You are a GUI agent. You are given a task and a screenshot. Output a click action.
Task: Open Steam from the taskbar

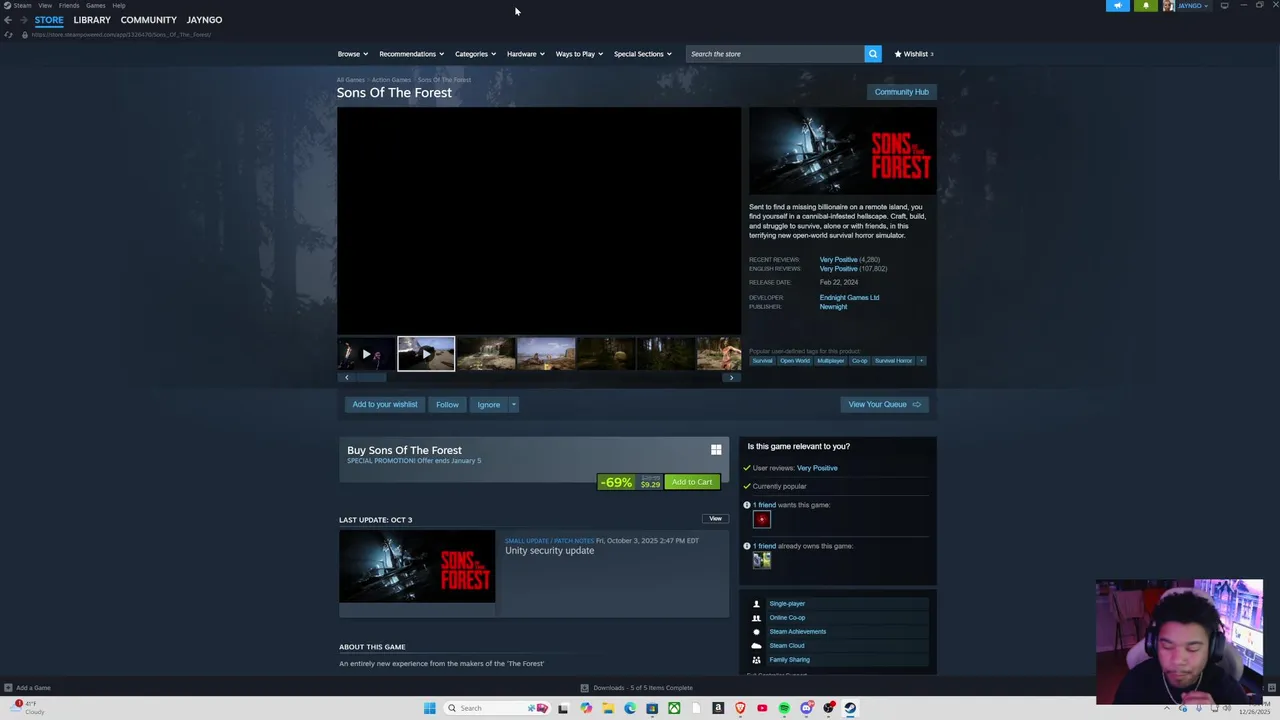click(850, 708)
